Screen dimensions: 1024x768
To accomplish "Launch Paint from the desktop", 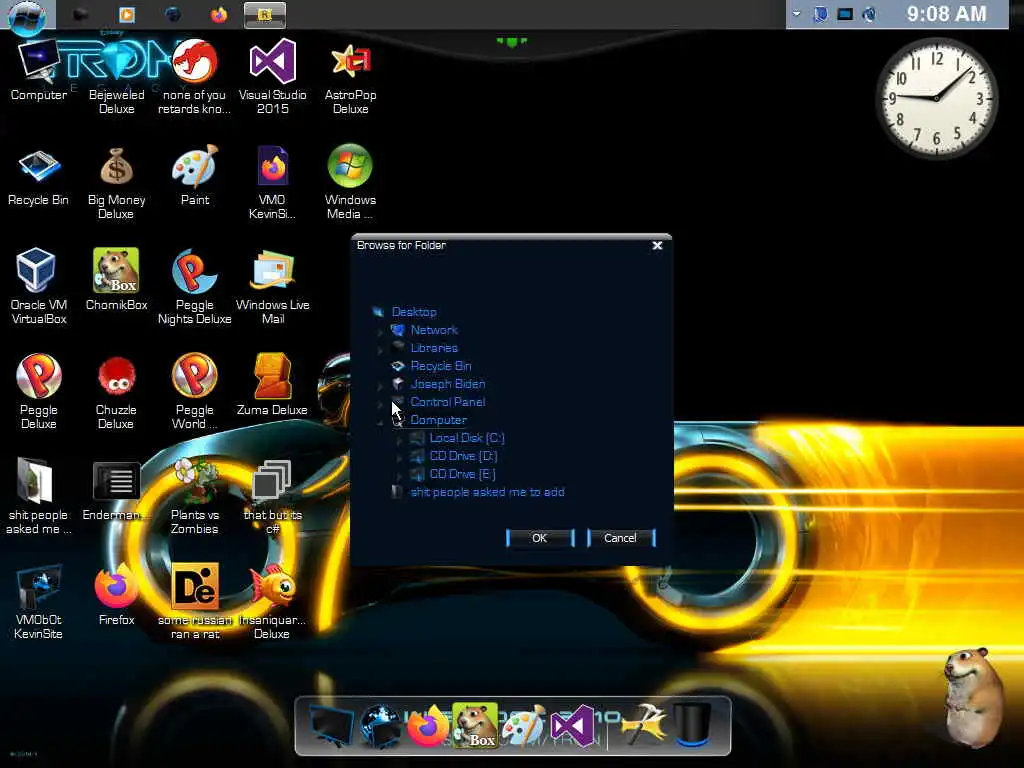I will pyautogui.click(x=195, y=176).
